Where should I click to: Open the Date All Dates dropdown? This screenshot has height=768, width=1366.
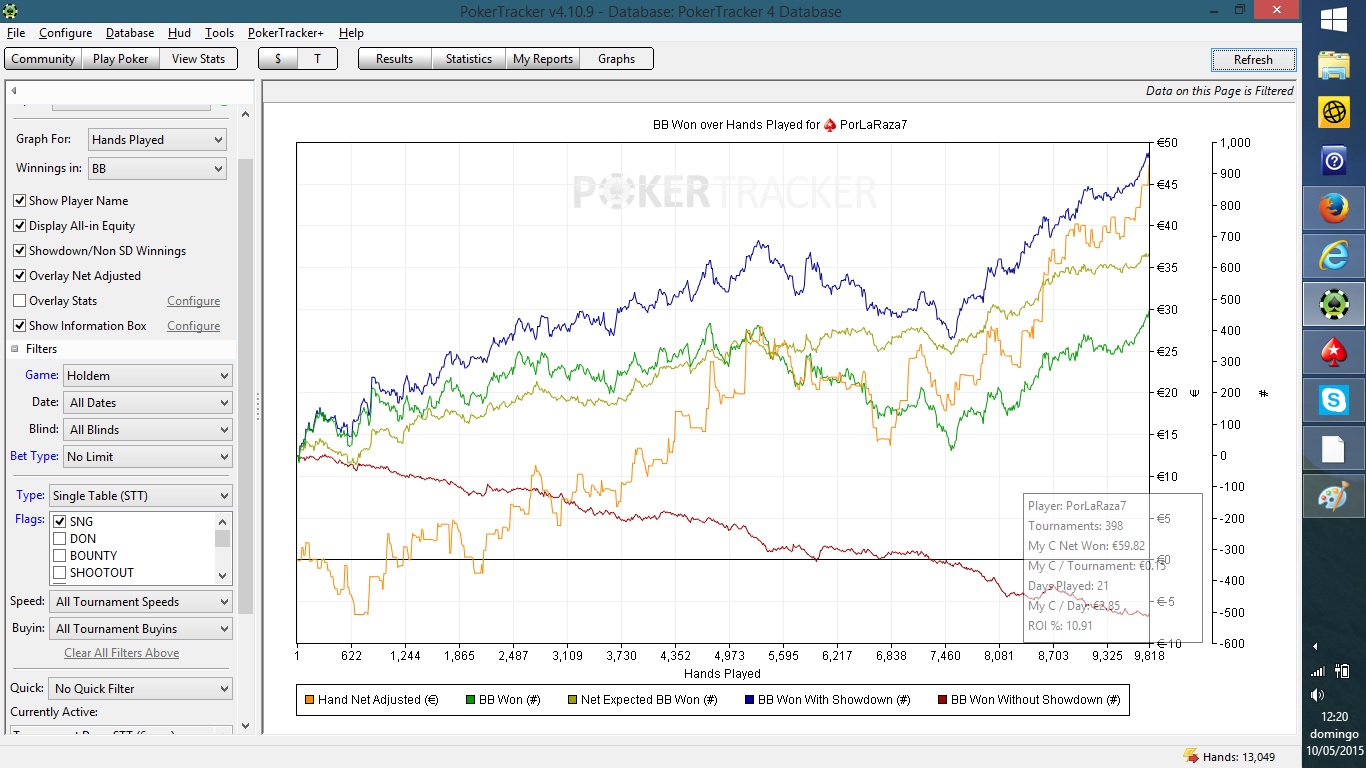click(148, 403)
